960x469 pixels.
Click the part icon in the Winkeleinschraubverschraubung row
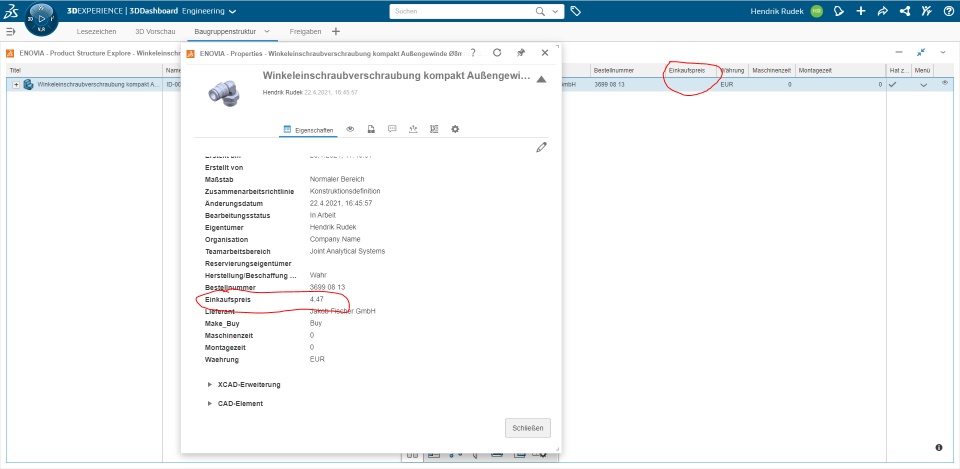(x=28, y=84)
